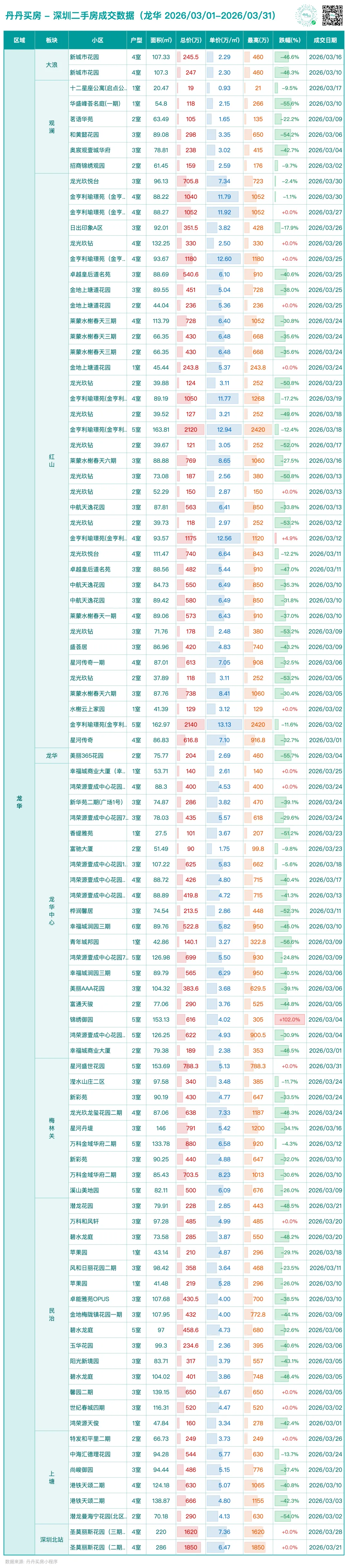This screenshot has width=348, height=1568.
Task: Select the 面积(㎡) column header
Action: (161, 40)
